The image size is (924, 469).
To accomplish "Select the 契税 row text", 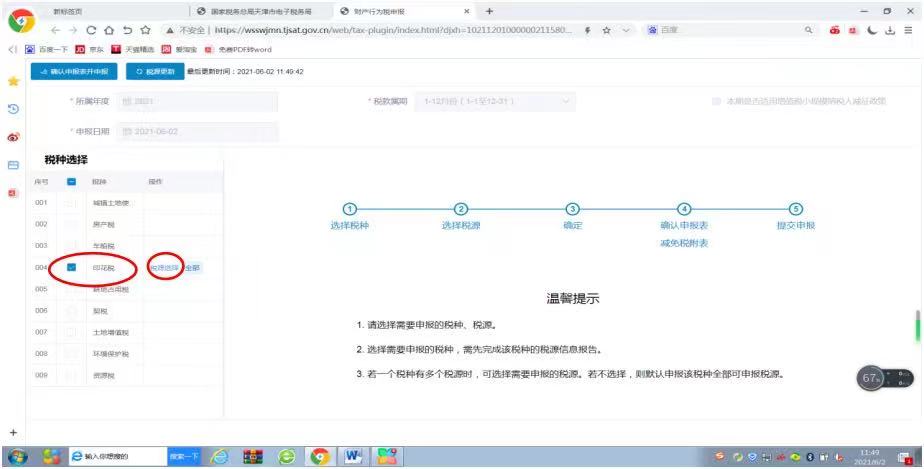I will [100, 311].
